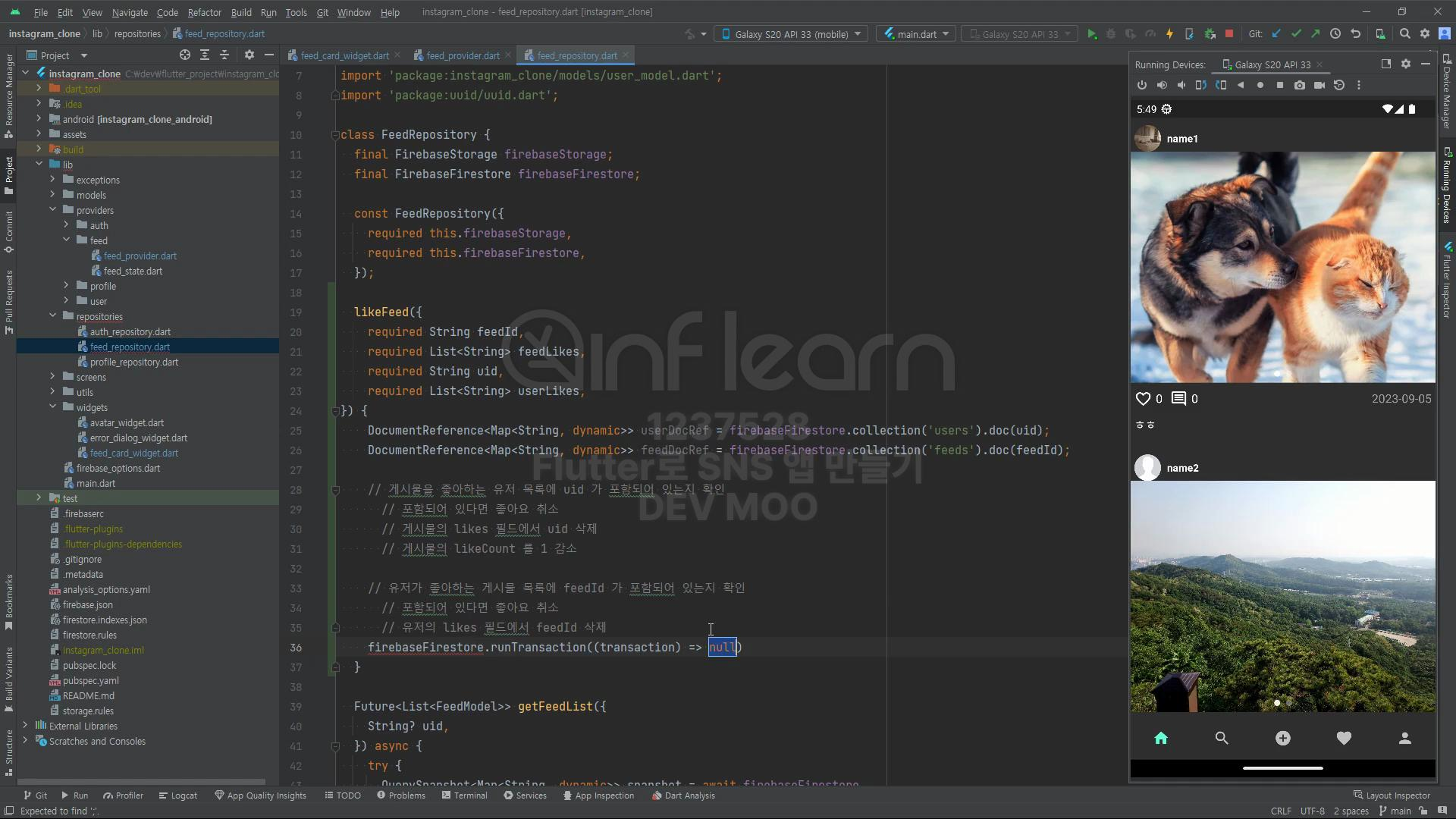Open Project panel options gear

click(249, 55)
